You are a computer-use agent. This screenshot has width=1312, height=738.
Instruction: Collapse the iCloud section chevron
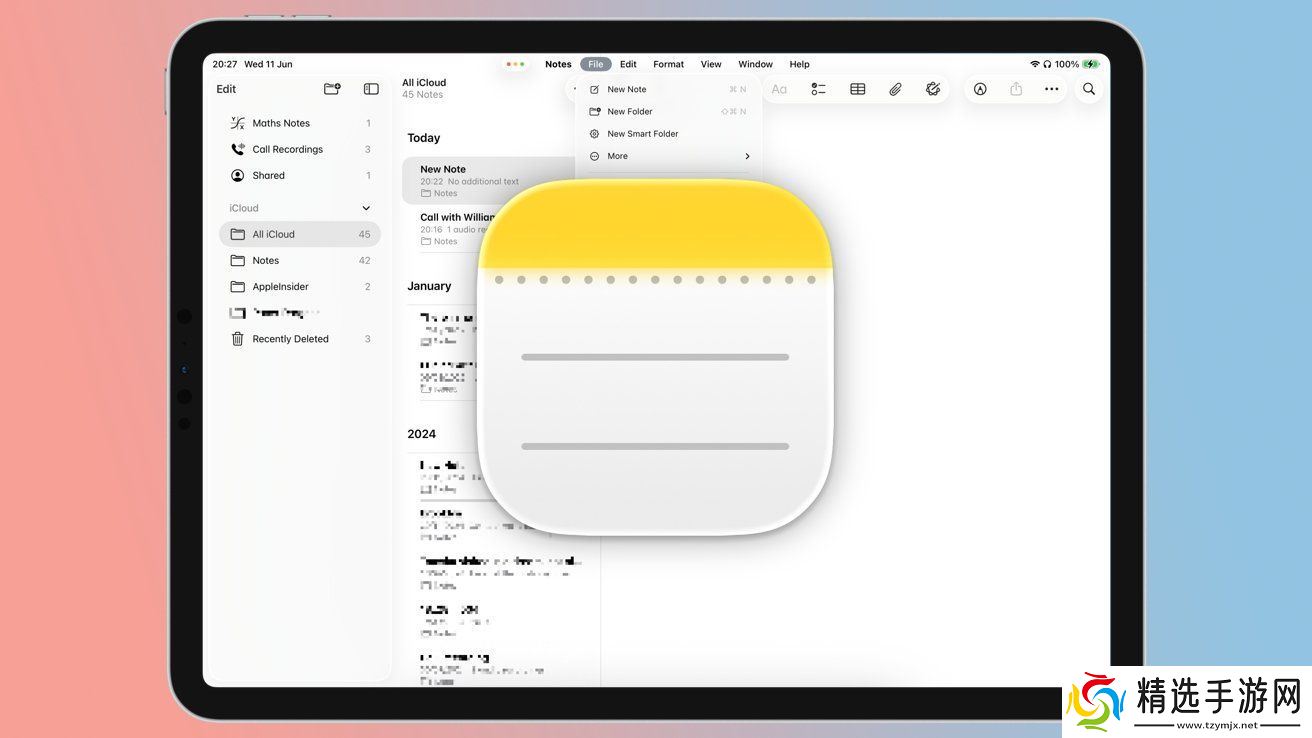(365, 208)
